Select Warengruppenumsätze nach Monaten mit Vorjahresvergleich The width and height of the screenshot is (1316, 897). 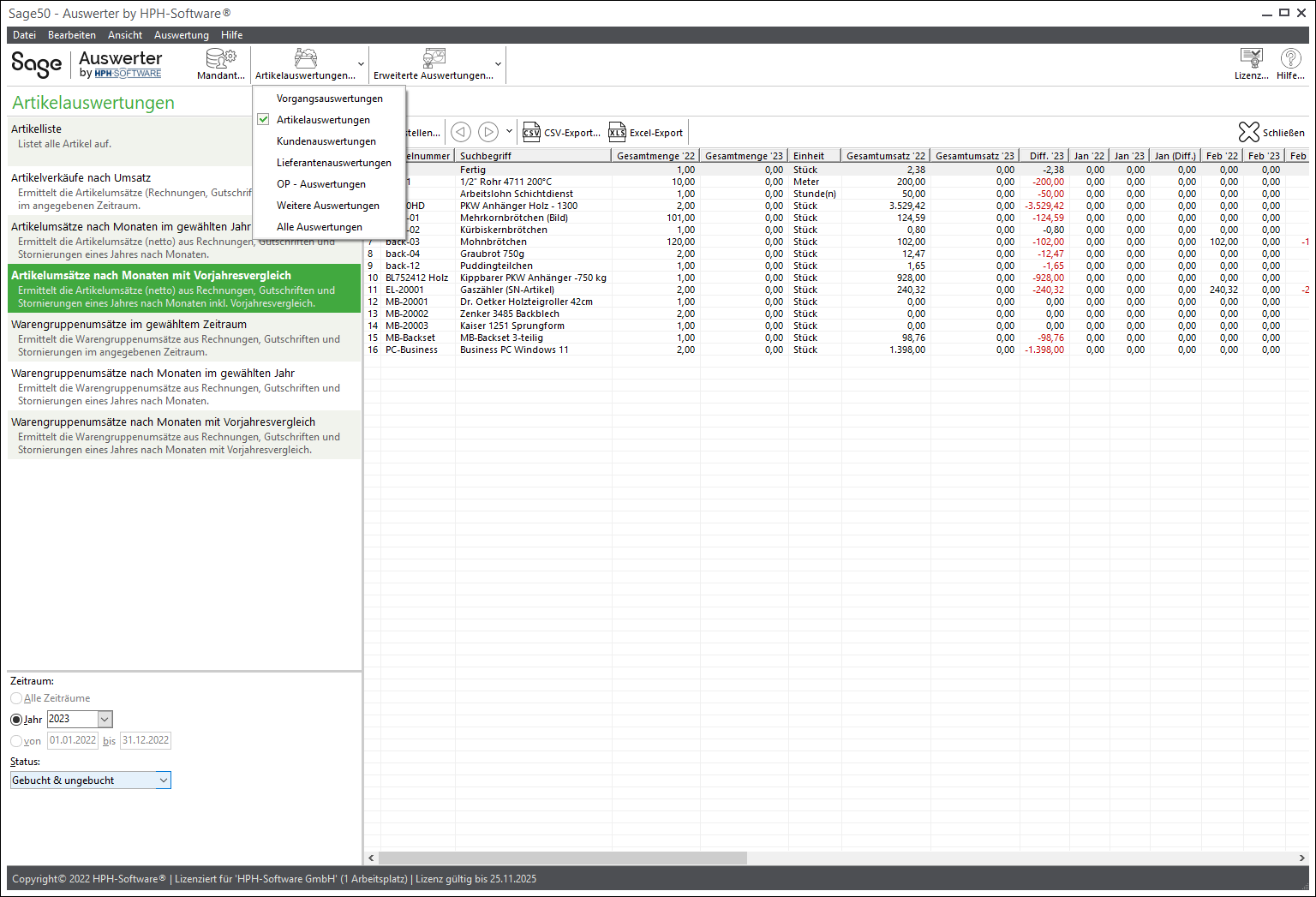click(184, 434)
